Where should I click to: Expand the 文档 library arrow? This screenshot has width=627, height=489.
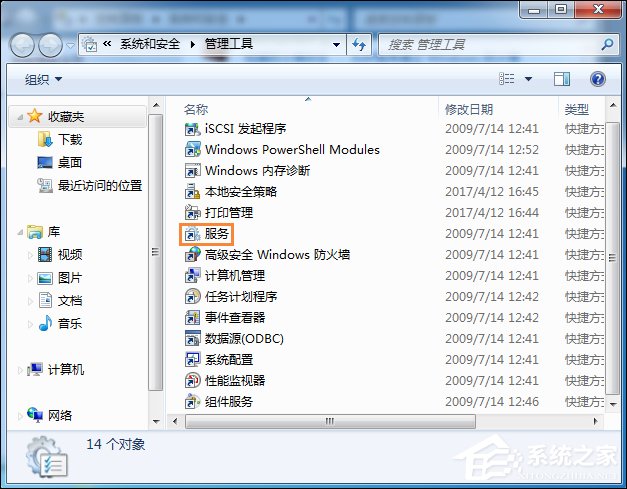[30, 301]
